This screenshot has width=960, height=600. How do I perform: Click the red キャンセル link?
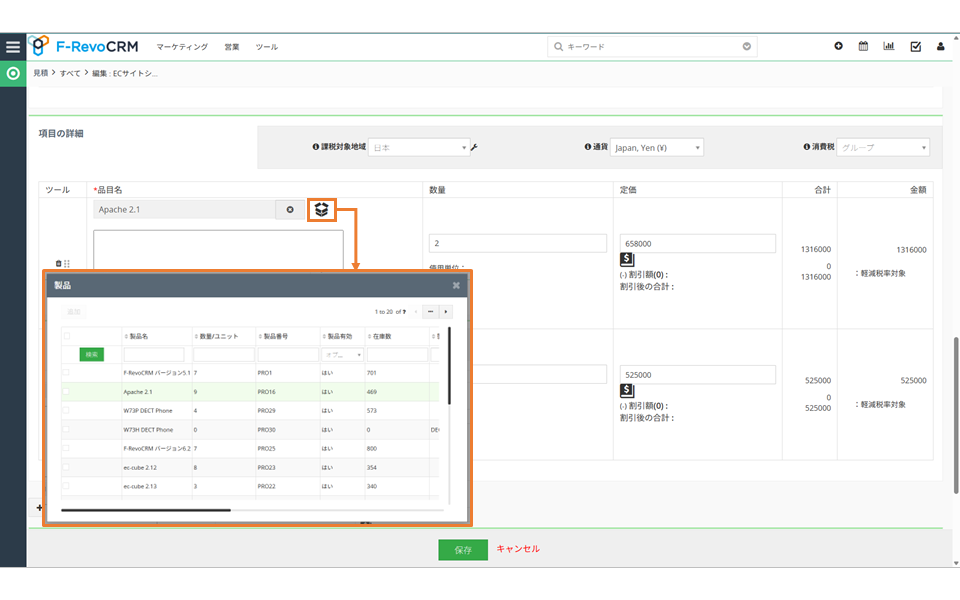point(518,549)
